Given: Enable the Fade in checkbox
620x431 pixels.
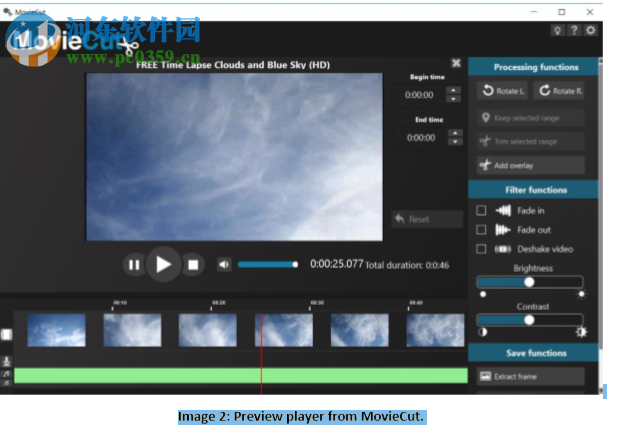Looking at the screenshot, I should click(x=481, y=210).
